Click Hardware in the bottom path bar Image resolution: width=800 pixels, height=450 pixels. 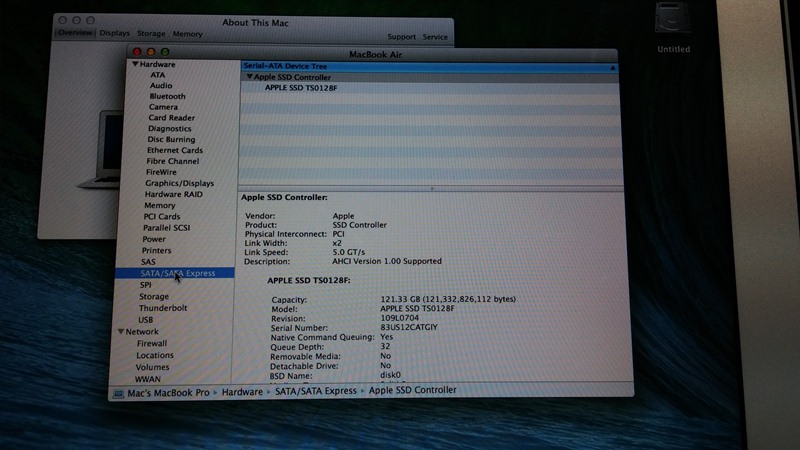point(242,393)
